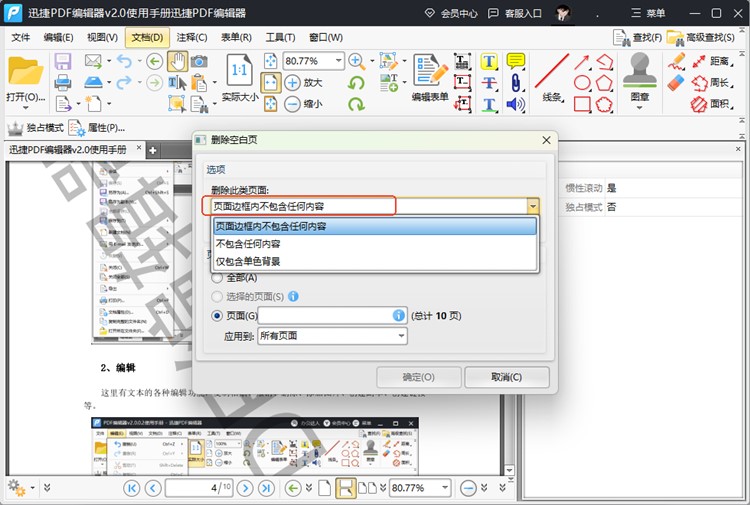
Task: Select the red Line drawing tool
Action: coord(552,77)
